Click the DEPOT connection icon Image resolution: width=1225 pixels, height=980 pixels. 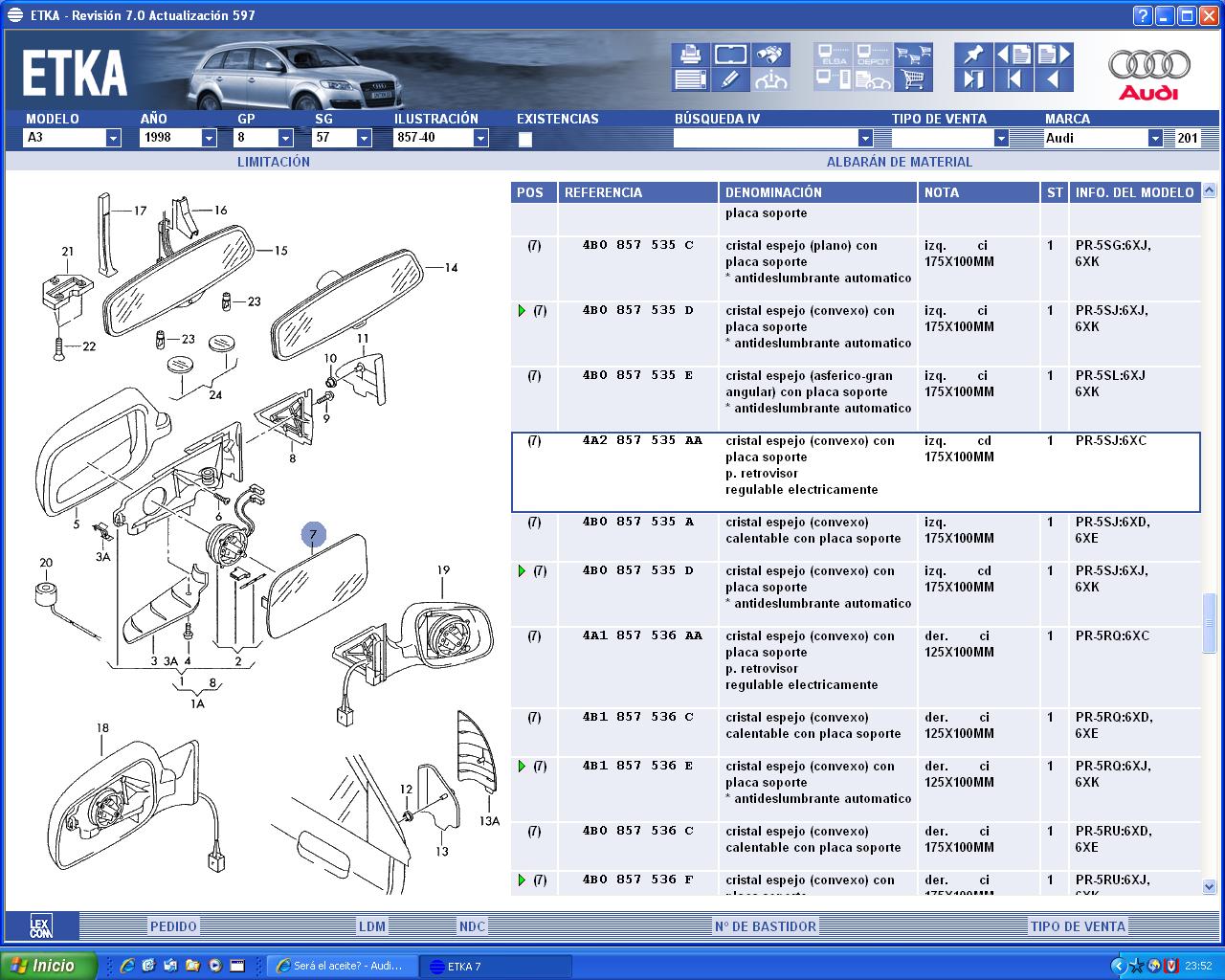pos(873,55)
